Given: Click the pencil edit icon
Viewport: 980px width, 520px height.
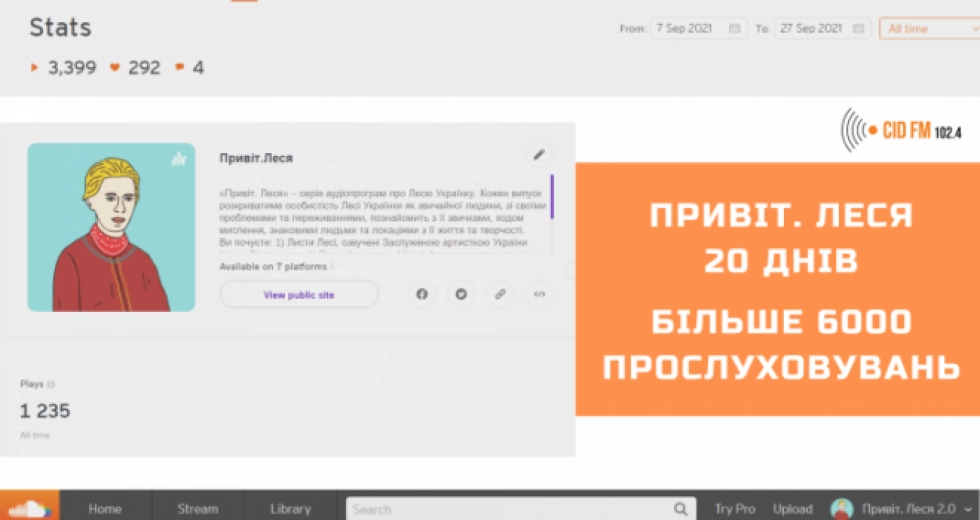Looking at the screenshot, I should (x=539, y=154).
